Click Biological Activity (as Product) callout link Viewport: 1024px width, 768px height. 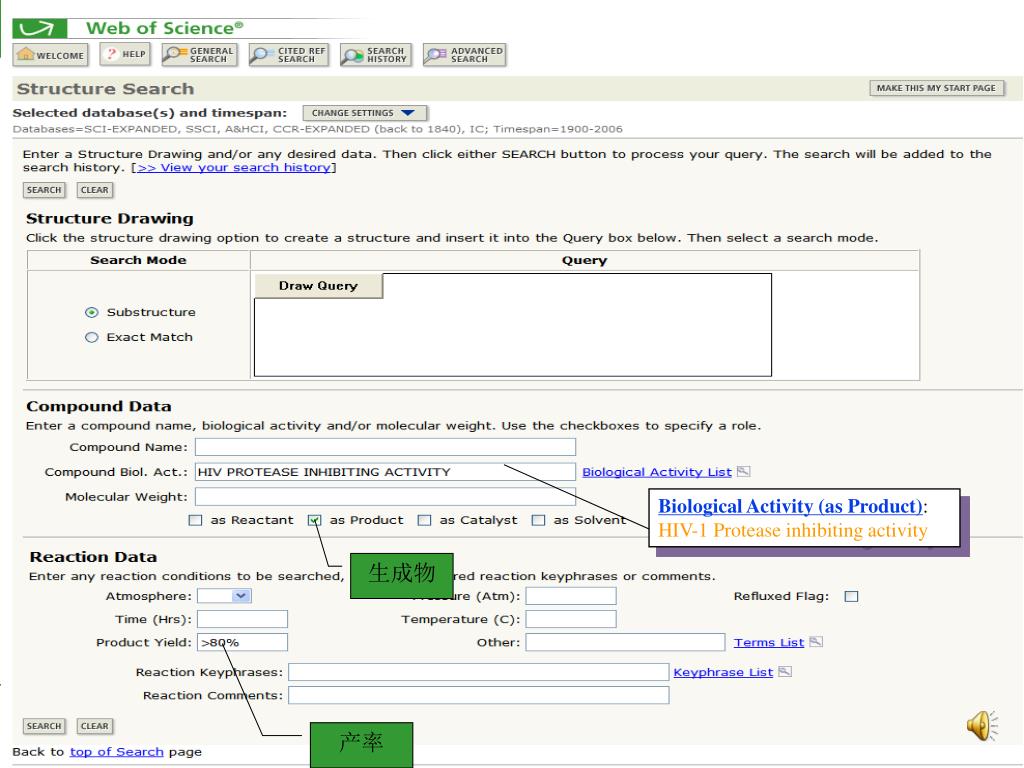click(x=790, y=506)
